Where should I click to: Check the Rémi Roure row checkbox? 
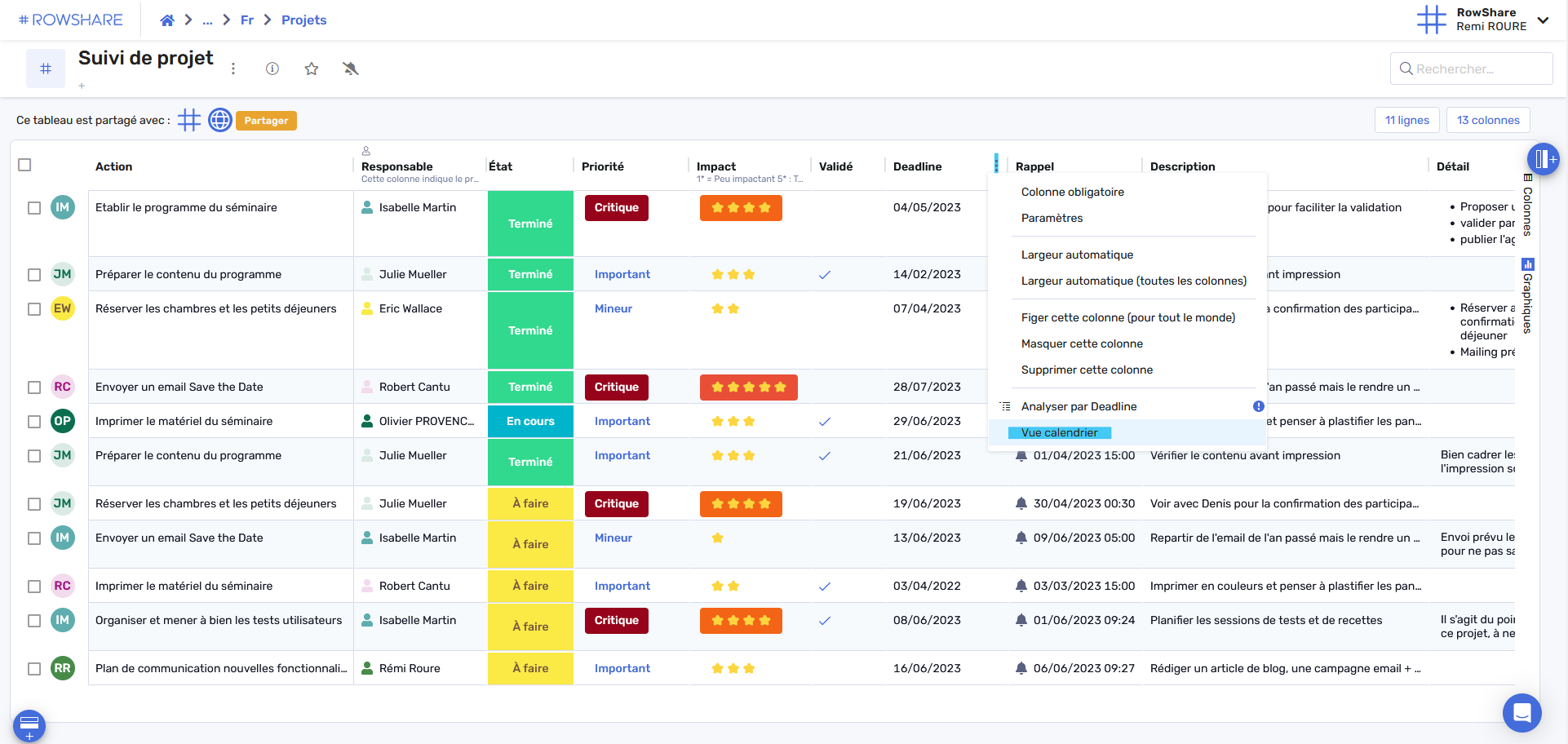[x=34, y=669]
